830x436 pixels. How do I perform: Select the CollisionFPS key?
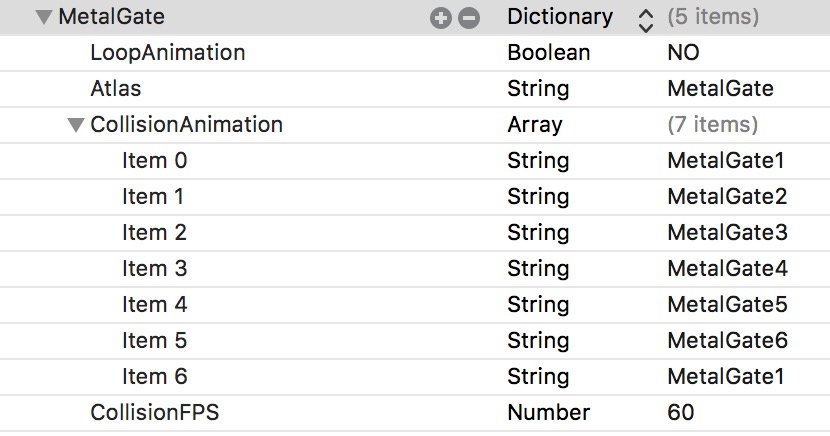(154, 413)
